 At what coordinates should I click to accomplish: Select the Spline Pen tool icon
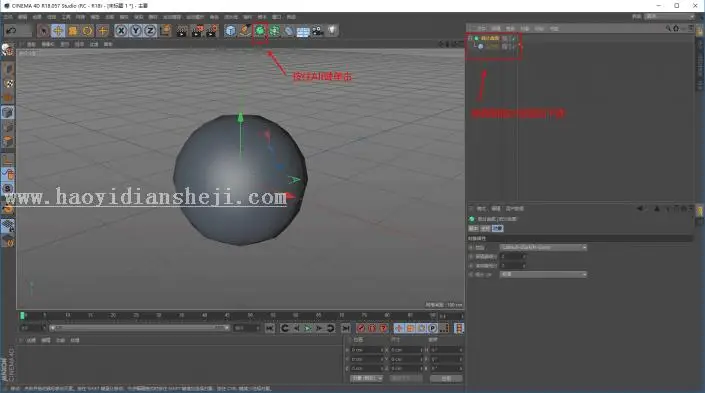coord(245,31)
